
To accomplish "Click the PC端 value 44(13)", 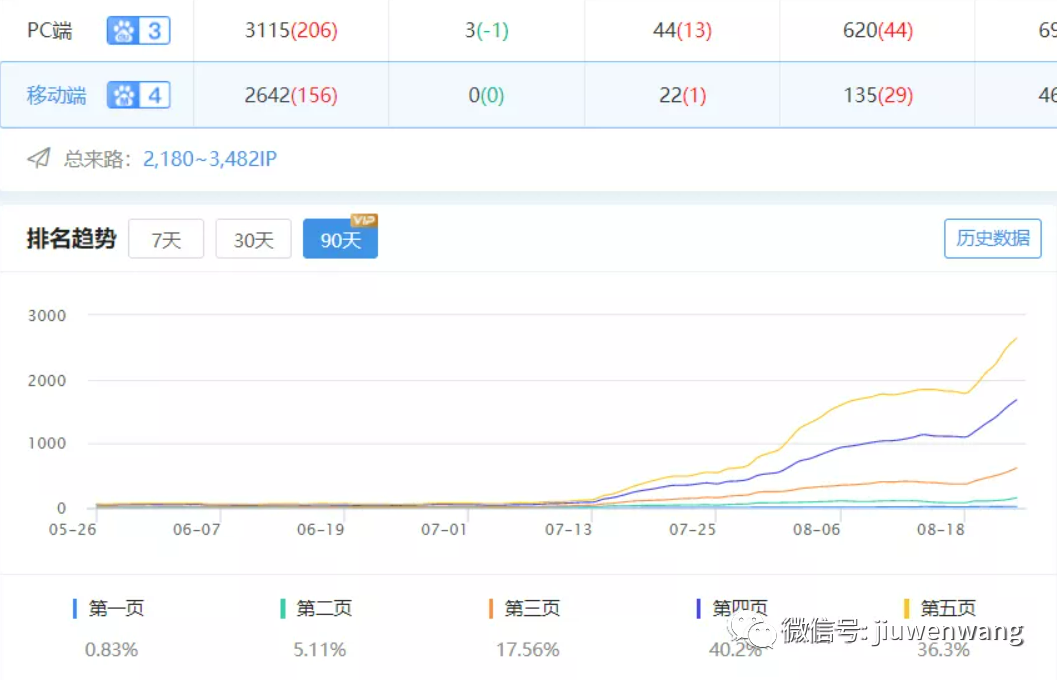I will 682,30.
